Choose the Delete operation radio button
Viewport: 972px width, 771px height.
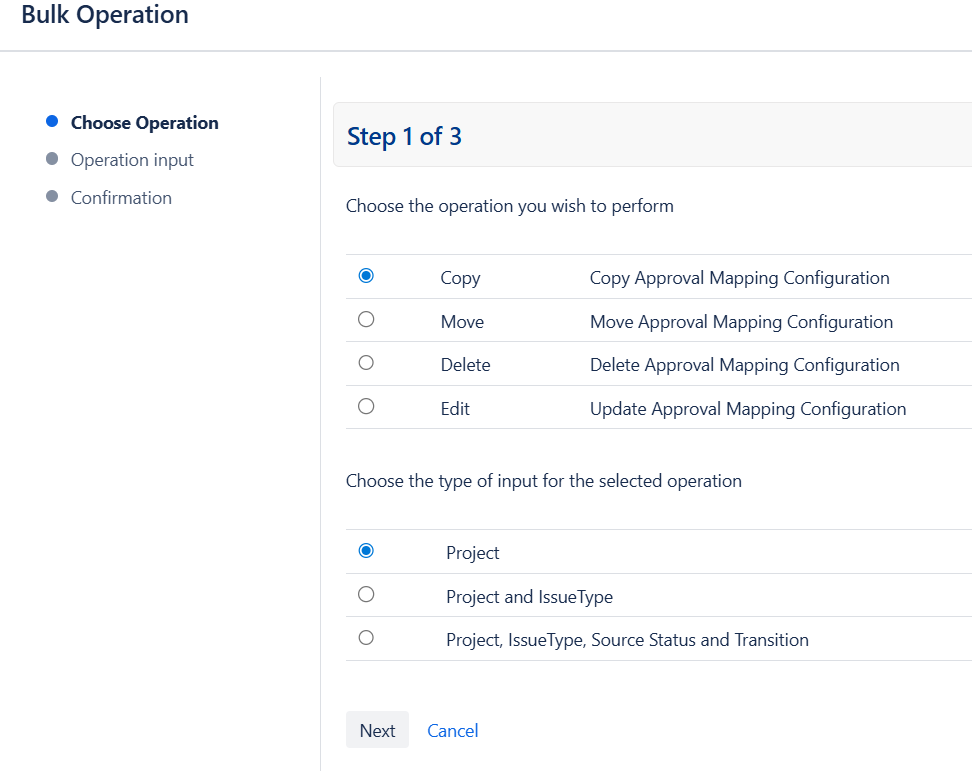click(x=366, y=363)
